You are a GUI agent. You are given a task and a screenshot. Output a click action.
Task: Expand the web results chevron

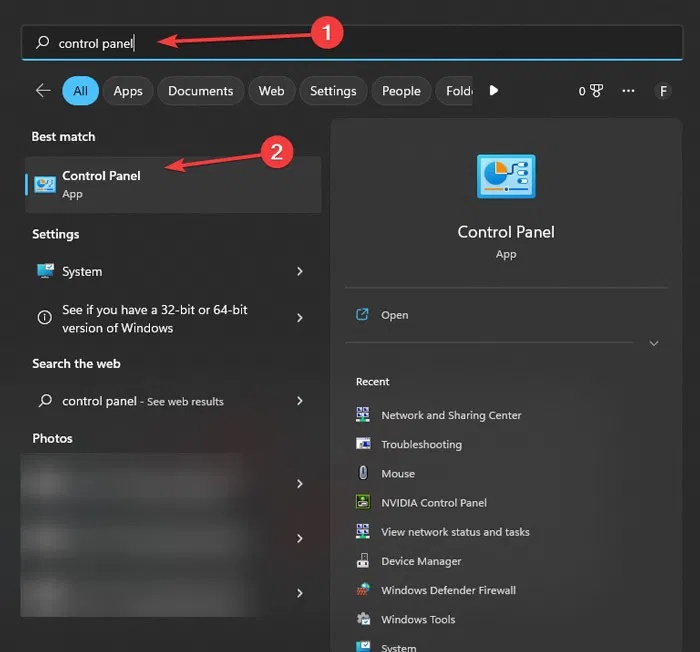pos(300,401)
